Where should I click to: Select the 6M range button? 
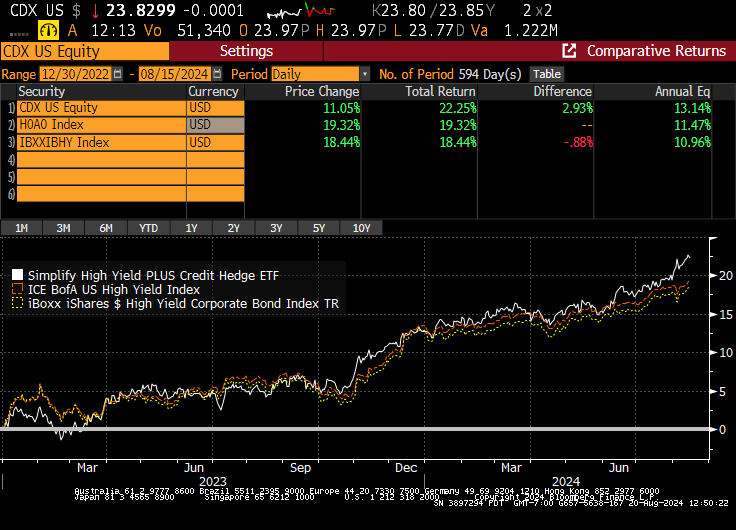106,228
